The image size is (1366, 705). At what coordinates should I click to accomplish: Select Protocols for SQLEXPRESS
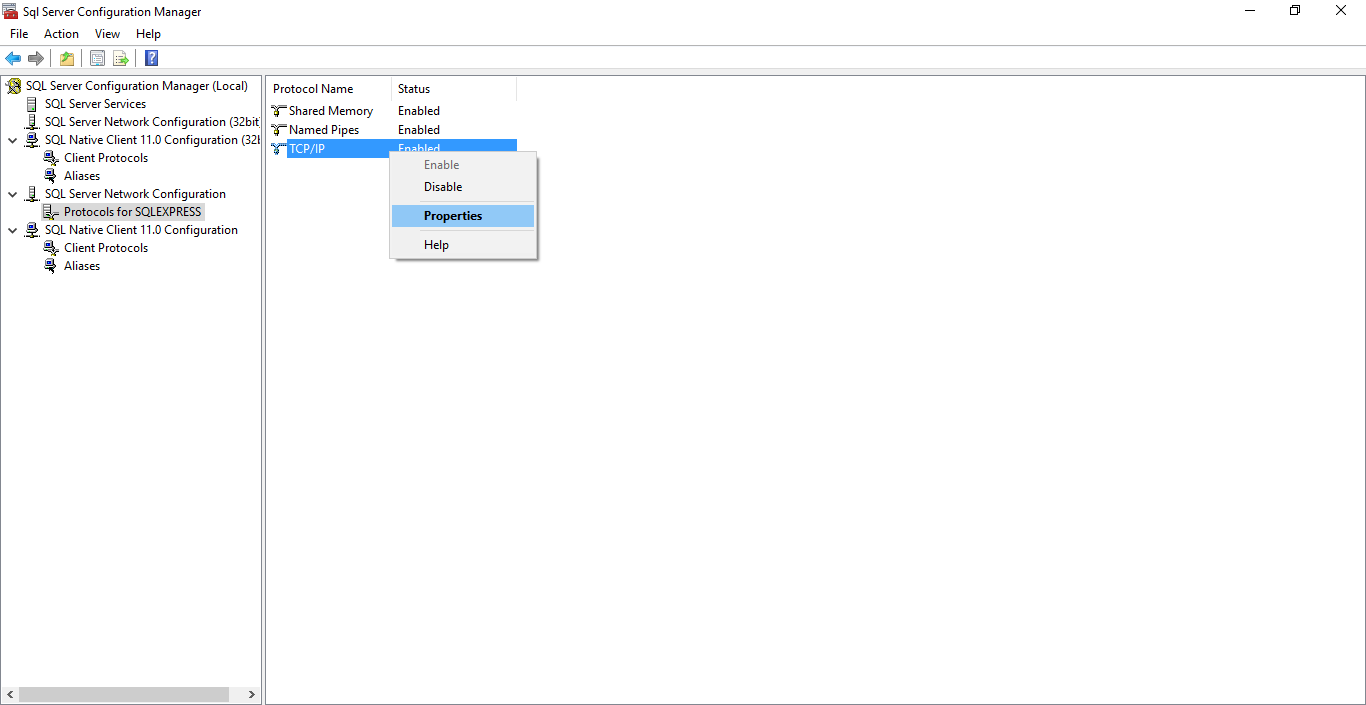pos(133,212)
